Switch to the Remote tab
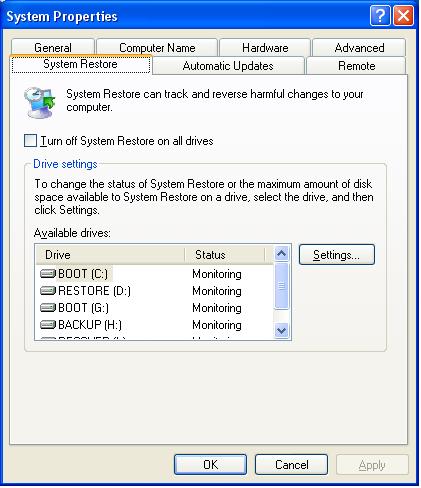Viewport: 421px width, 488px height. (356, 65)
